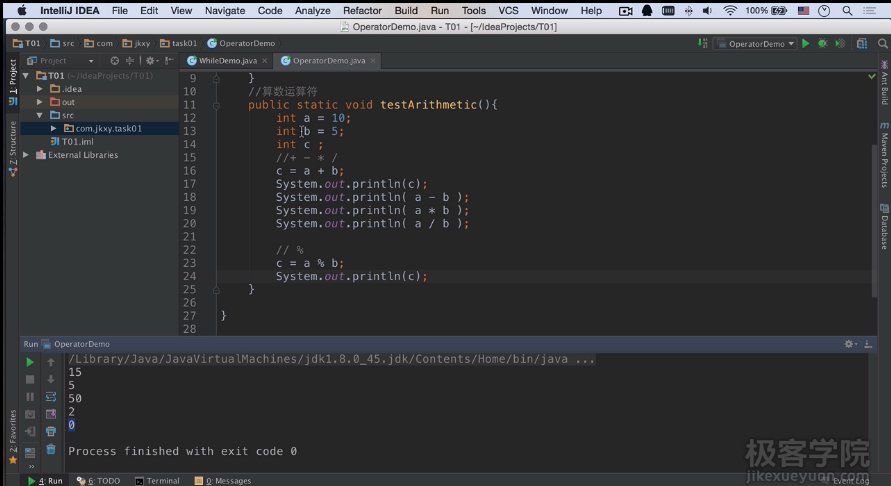Click the Debug bug icon in toolbar

[x=822, y=44]
